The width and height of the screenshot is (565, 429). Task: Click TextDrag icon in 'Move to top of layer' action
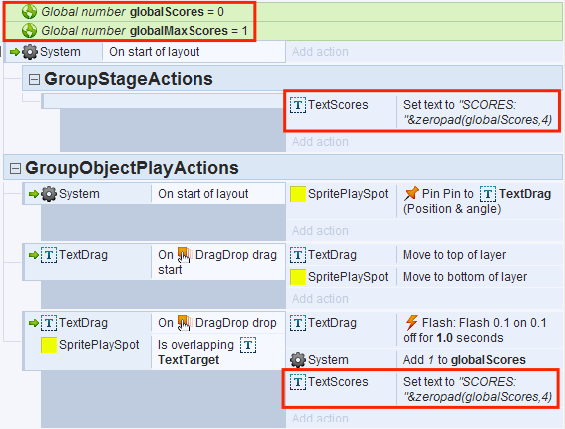[298, 255]
